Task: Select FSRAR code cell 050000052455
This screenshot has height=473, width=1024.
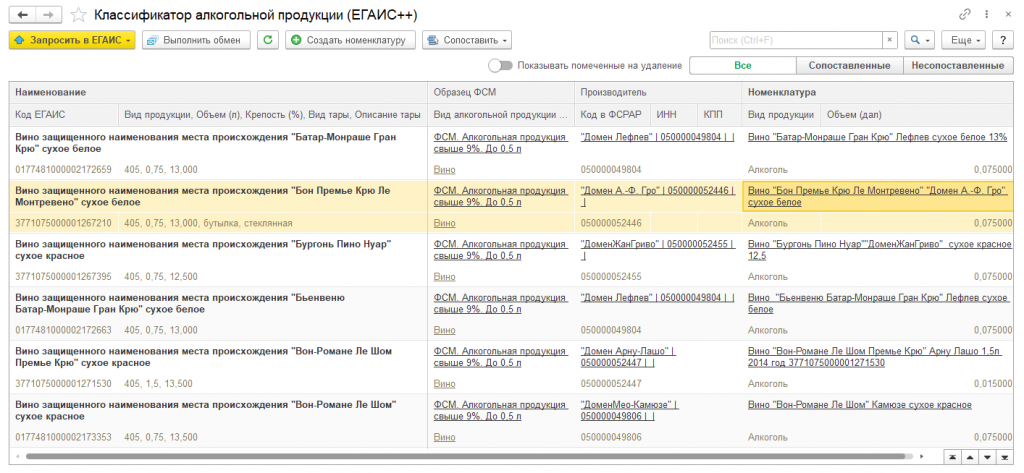Action: (613, 276)
